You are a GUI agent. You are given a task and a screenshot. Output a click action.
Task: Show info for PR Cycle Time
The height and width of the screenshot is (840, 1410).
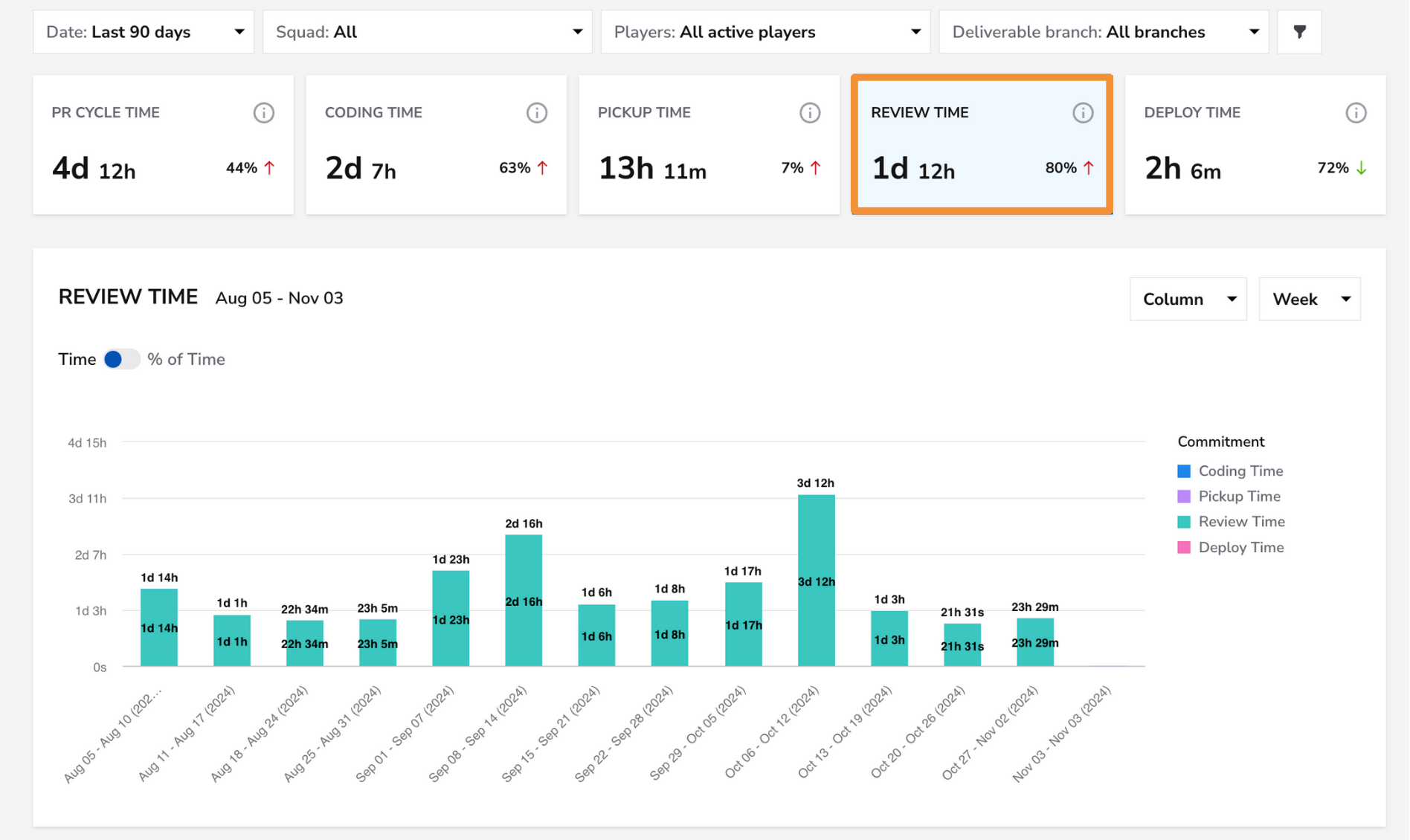[264, 113]
